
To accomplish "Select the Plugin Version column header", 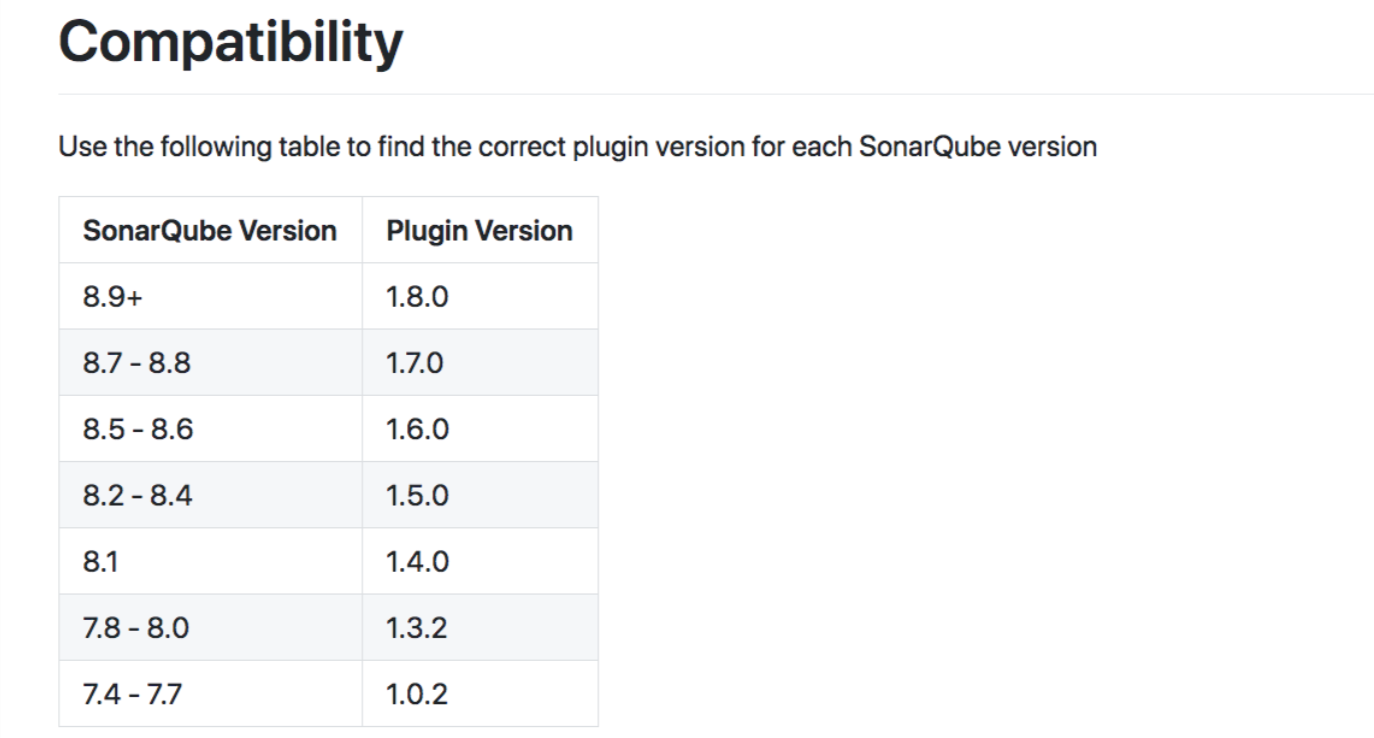I will click(x=480, y=230).
